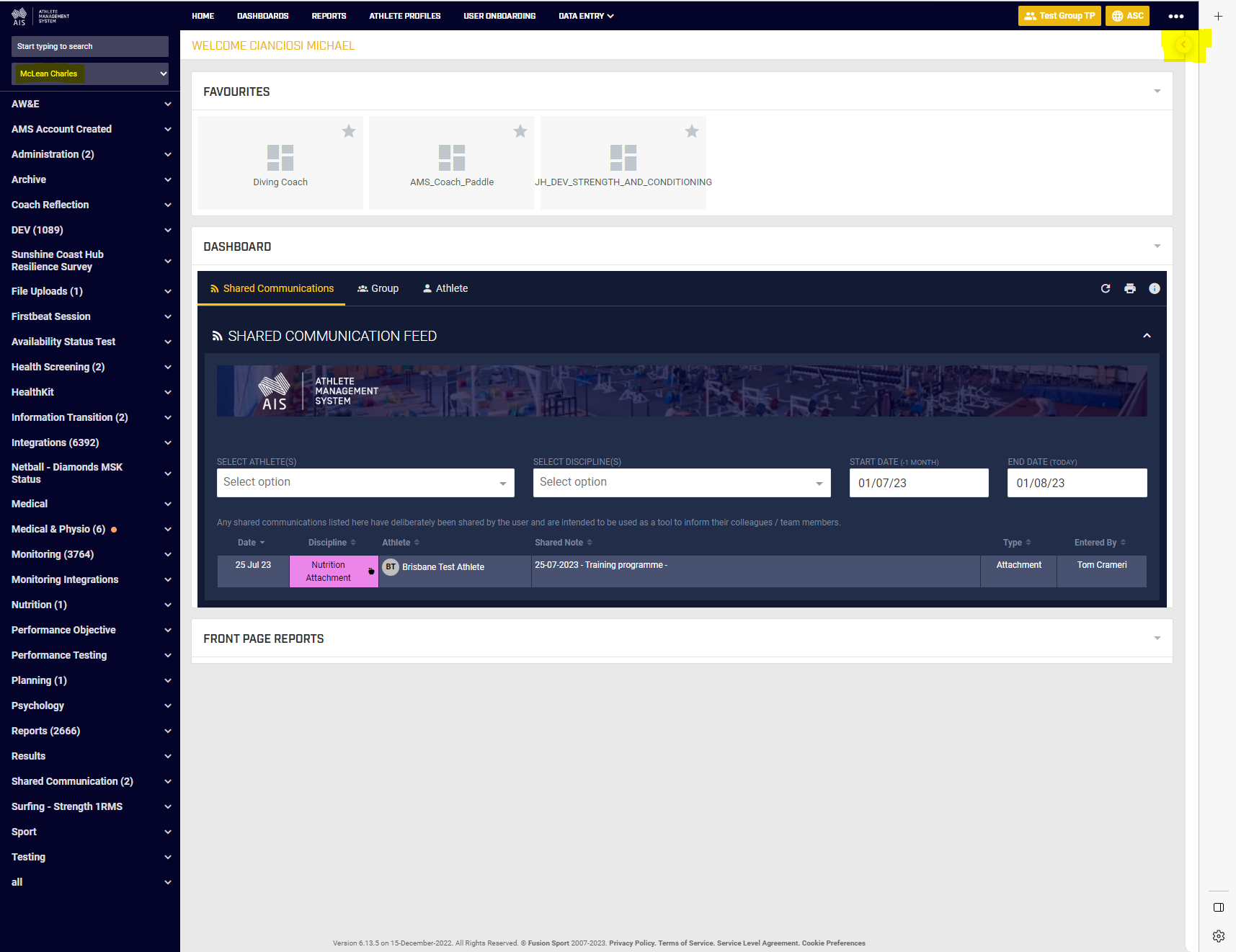Open browser sidebar plus icon
The height and width of the screenshot is (952, 1236).
coord(1218,16)
